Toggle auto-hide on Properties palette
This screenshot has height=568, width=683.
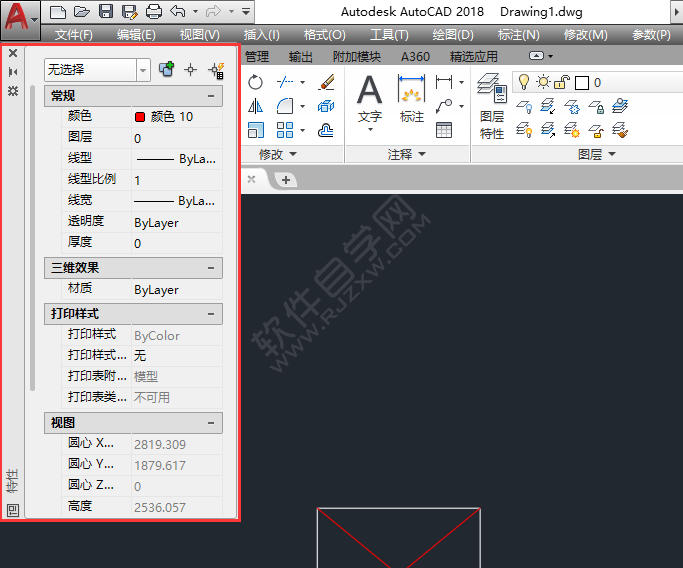(x=13, y=72)
